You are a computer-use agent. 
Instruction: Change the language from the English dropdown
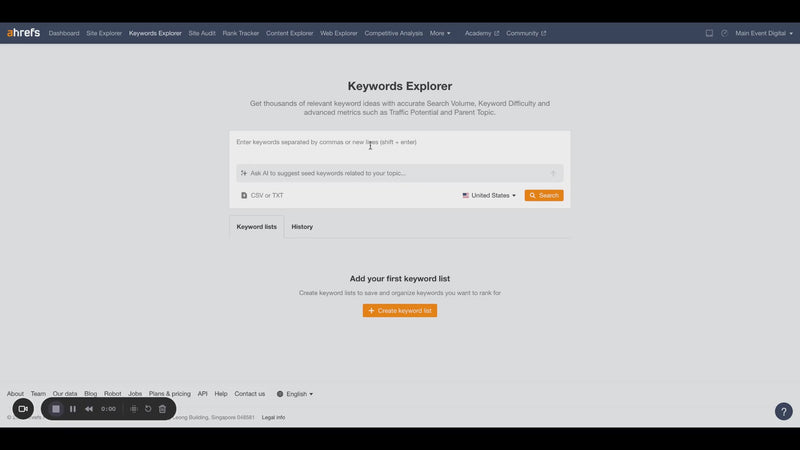point(295,394)
